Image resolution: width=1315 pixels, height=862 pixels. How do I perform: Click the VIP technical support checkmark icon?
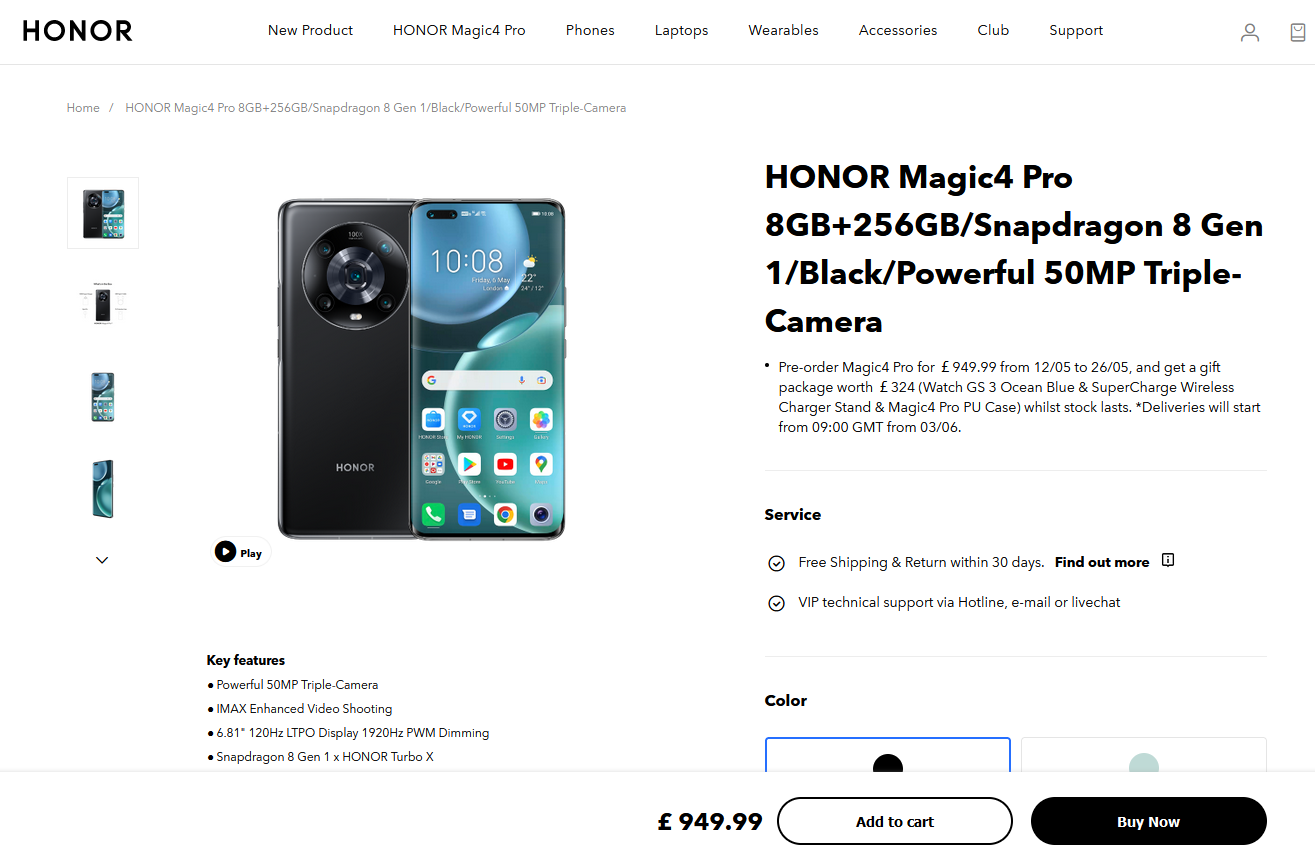point(776,603)
